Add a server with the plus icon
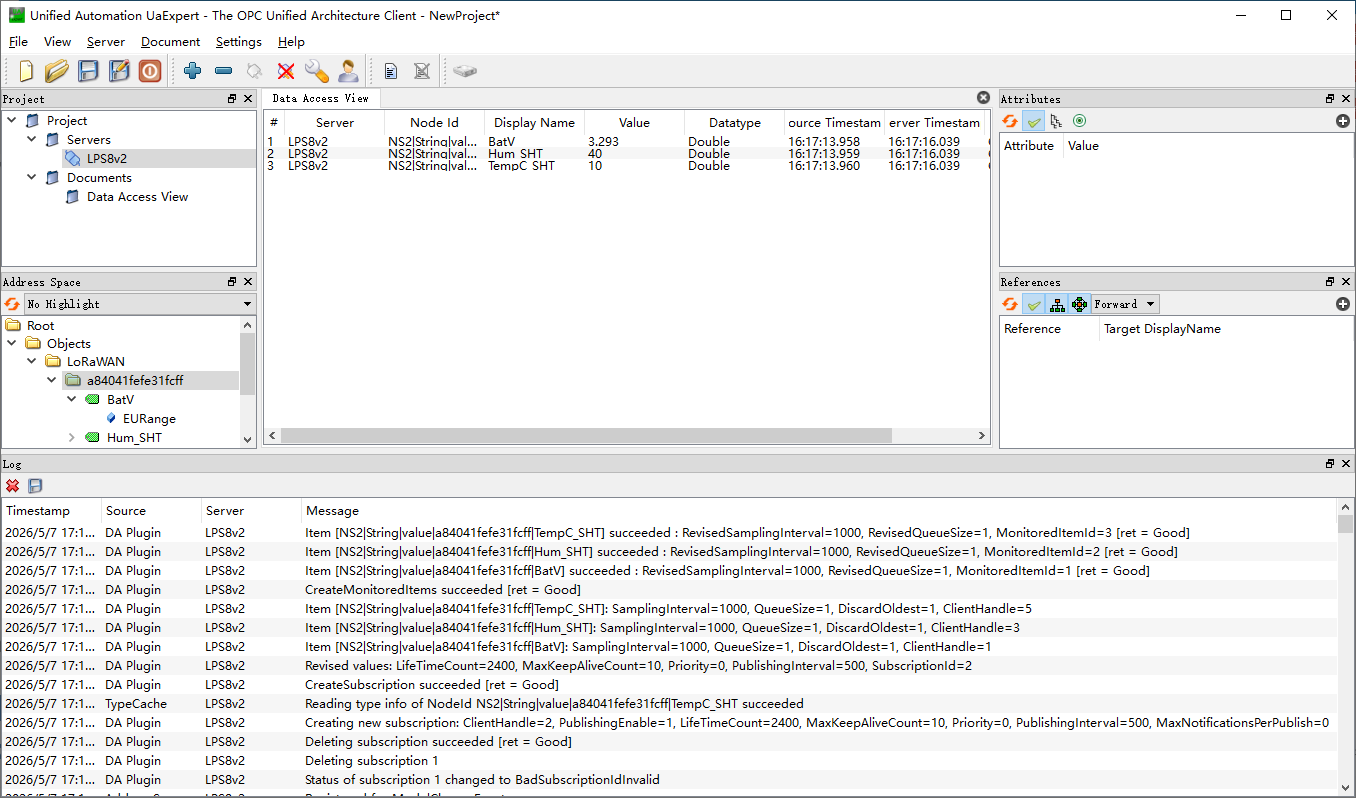Image resolution: width=1356 pixels, height=798 pixels. 193,71
